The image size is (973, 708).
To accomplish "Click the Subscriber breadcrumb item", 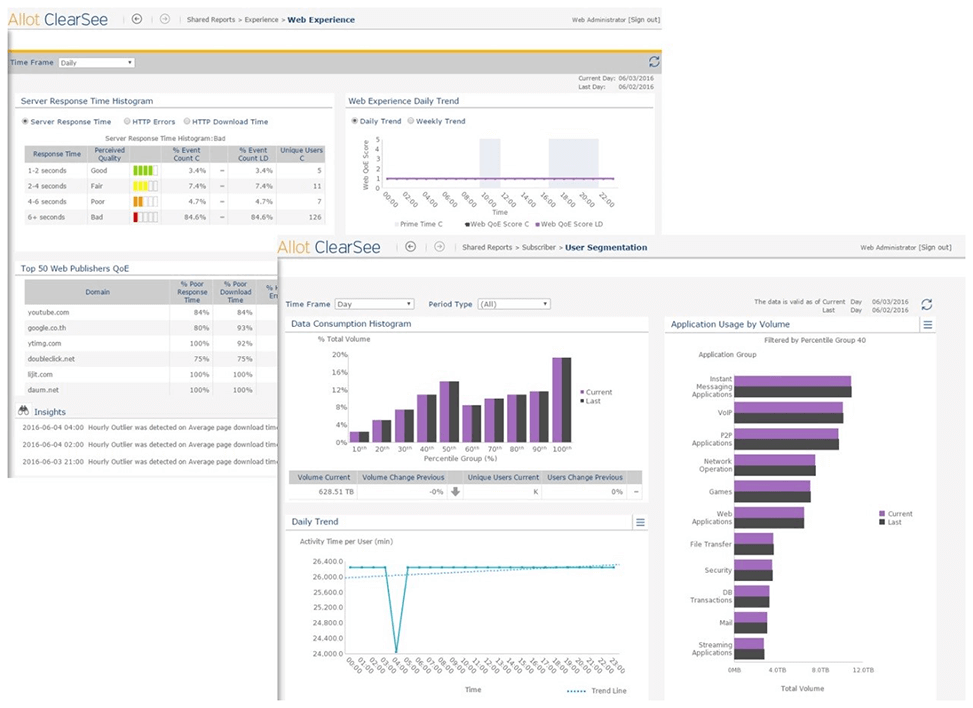I will click(539, 247).
